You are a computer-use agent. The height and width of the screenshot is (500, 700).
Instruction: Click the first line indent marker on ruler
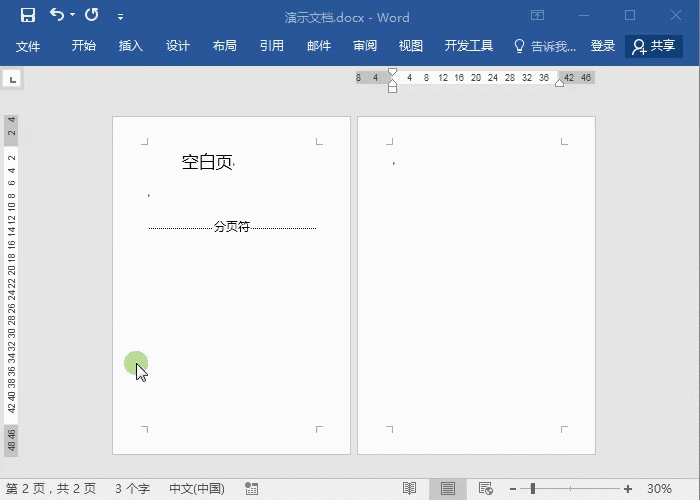point(392,72)
